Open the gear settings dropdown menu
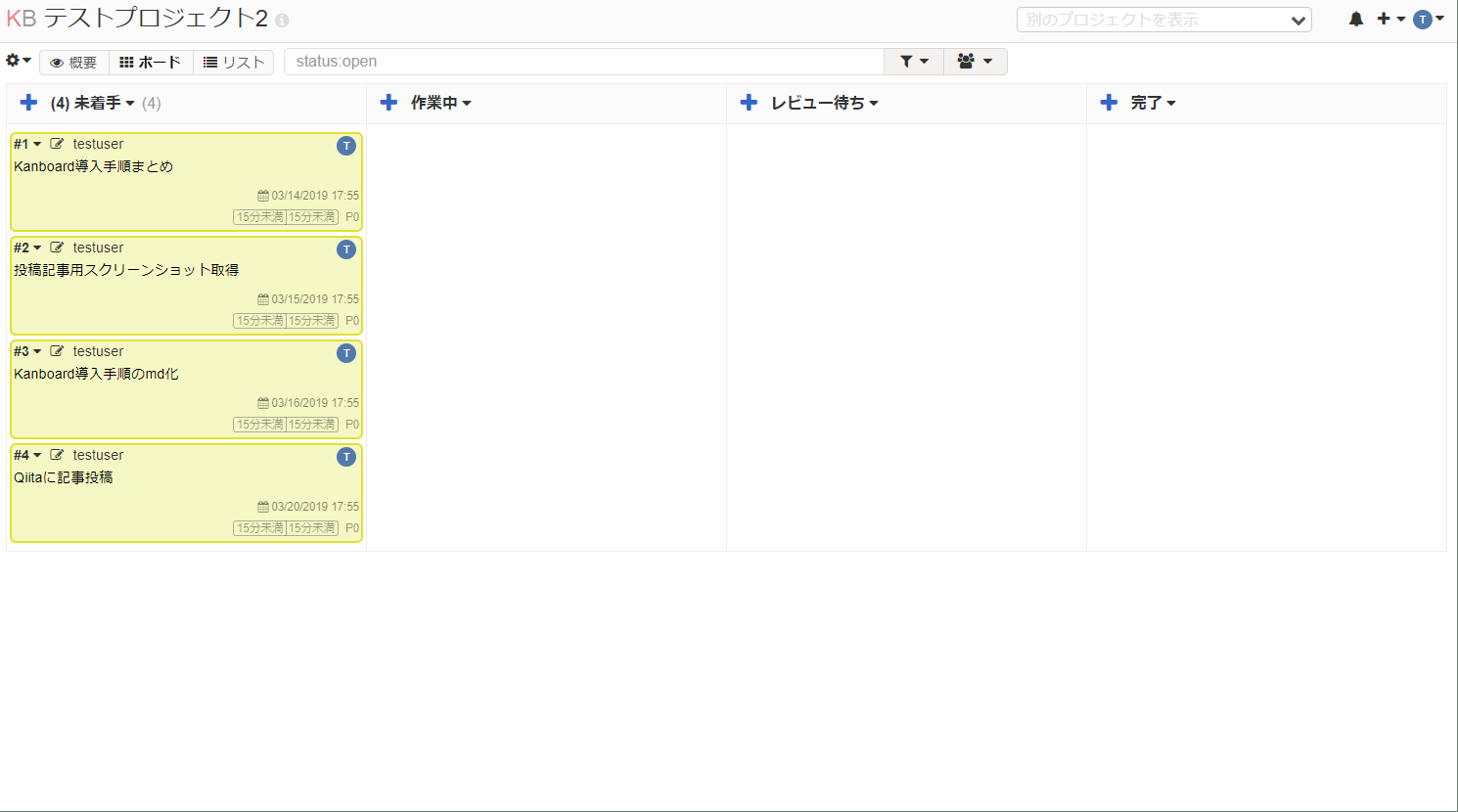Image resolution: width=1458 pixels, height=812 pixels. (18, 61)
